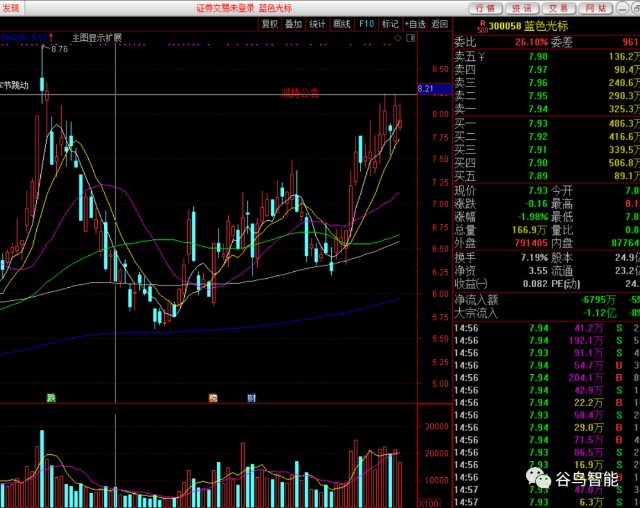Click the 标记 mark toolbar button
Image resolution: width=640 pixels, height=508 pixels.
[390, 24]
